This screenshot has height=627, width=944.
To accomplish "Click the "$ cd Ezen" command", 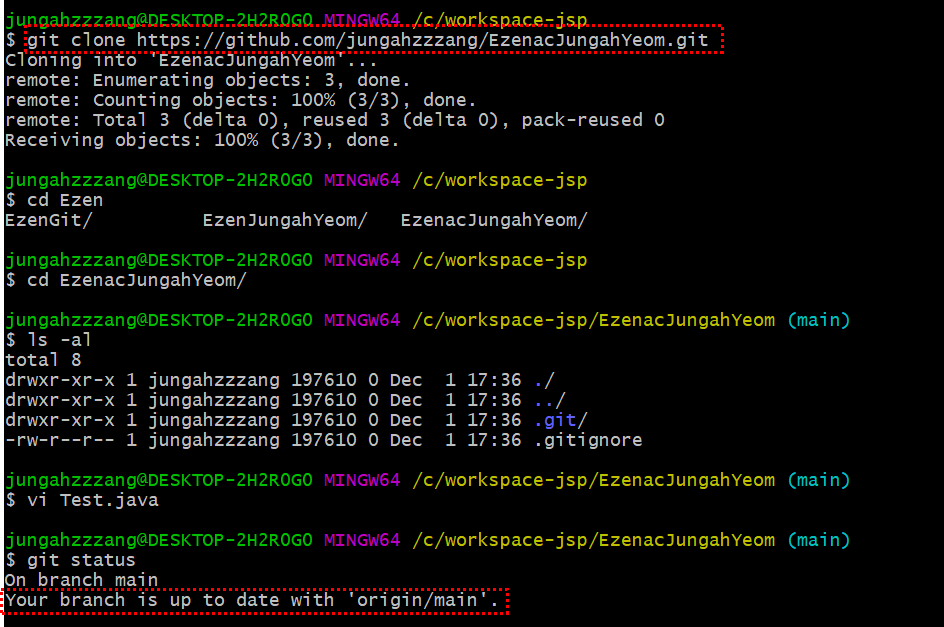I will point(54,200).
